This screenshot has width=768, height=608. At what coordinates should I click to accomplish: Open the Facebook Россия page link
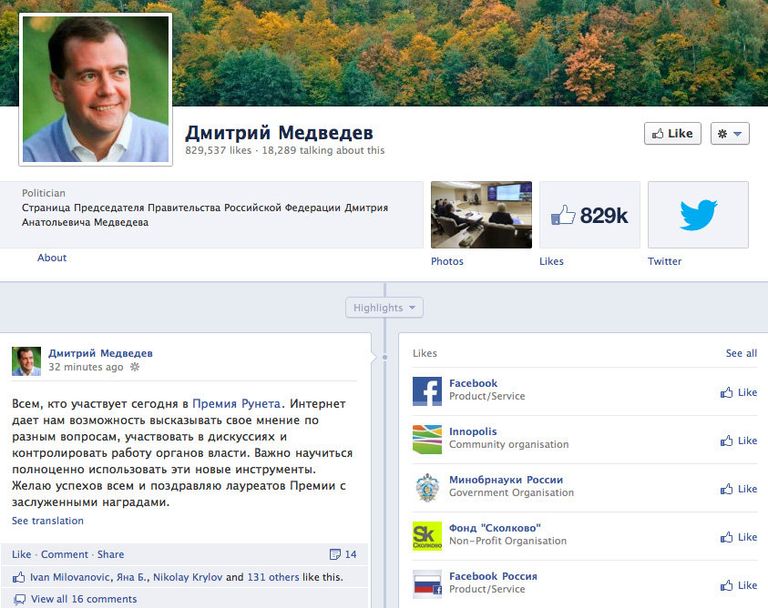click(x=493, y=576)
